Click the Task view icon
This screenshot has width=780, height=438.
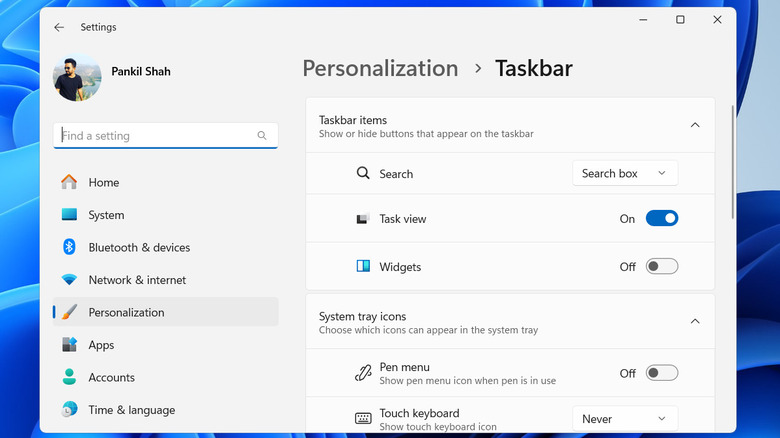click(x=362, y=219)
